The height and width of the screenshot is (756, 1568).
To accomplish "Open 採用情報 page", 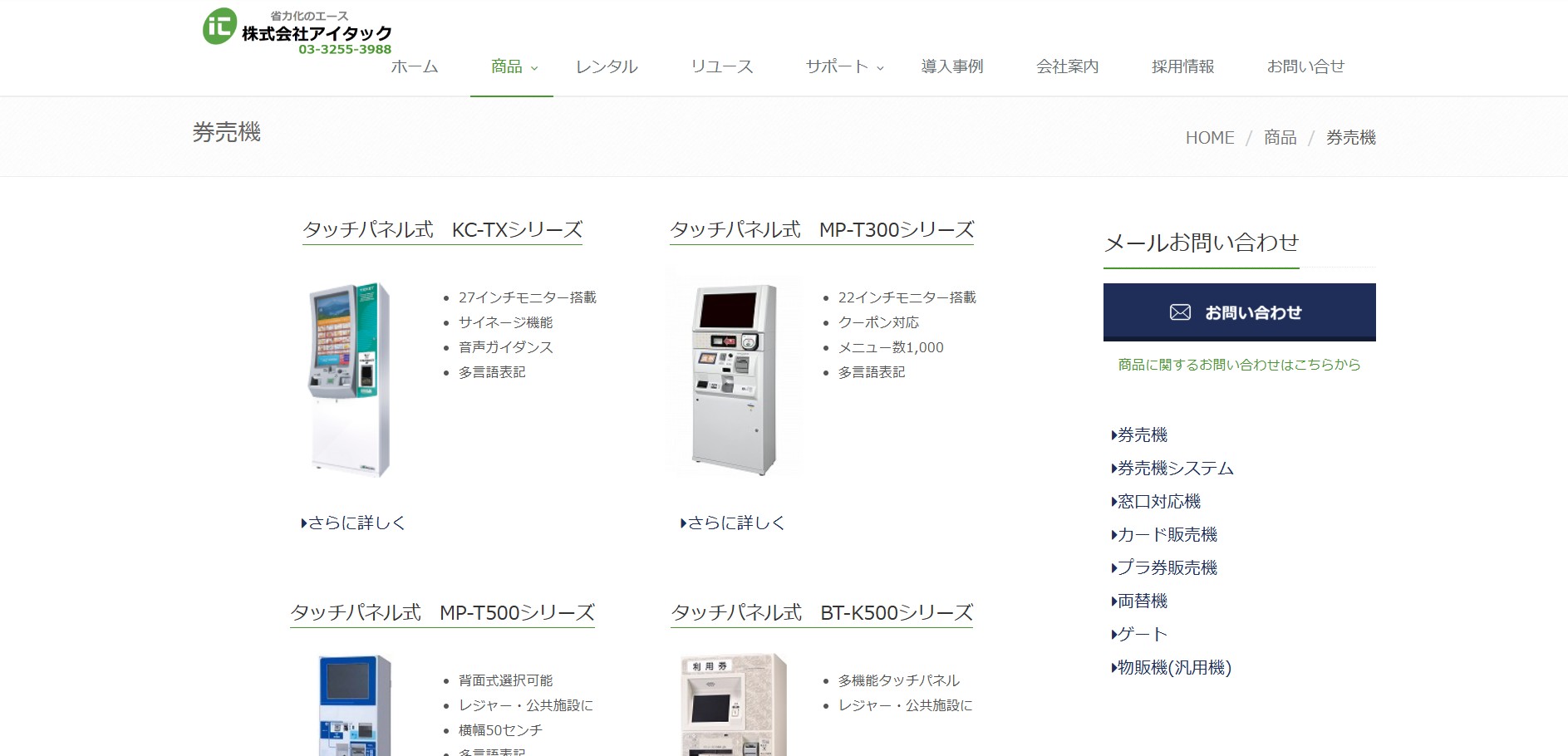I will point(1183,66).
